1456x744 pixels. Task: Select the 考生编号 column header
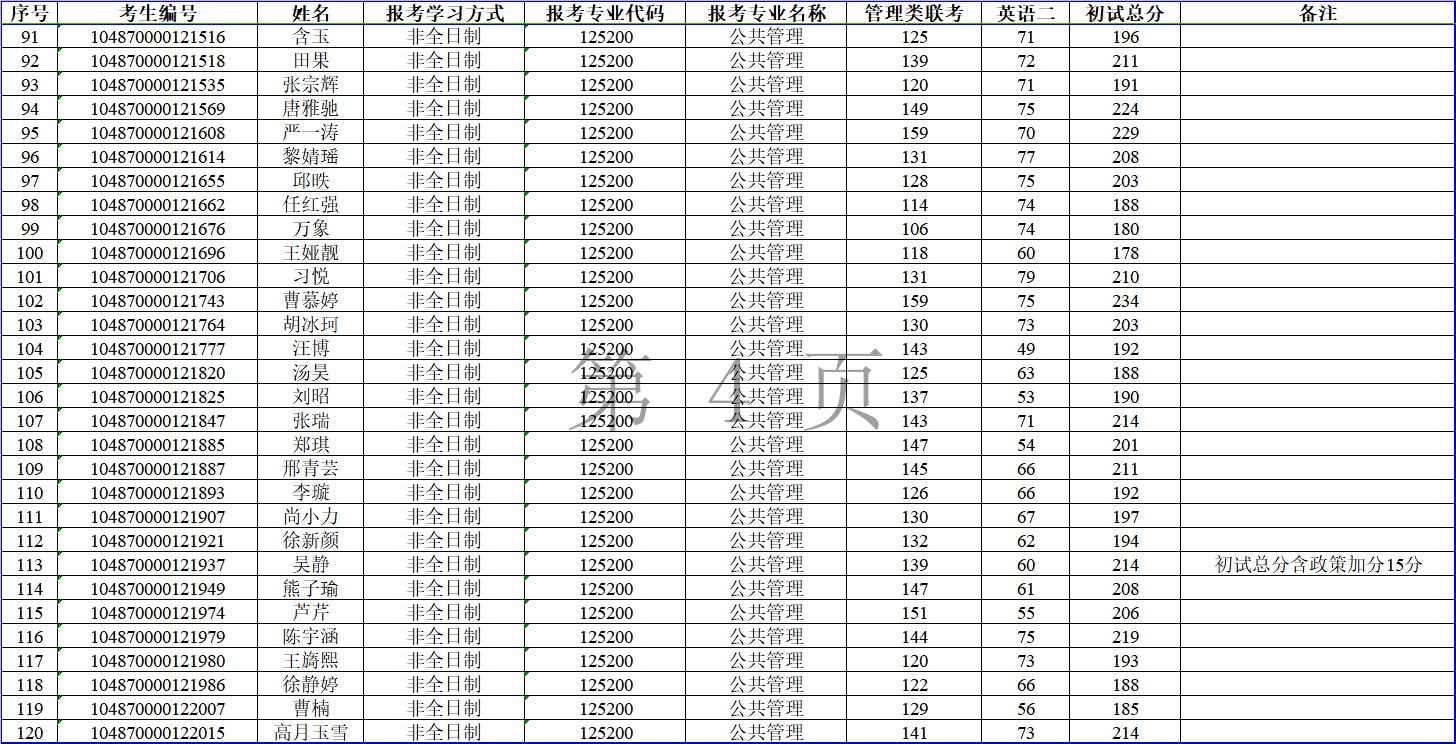[158, 13]
